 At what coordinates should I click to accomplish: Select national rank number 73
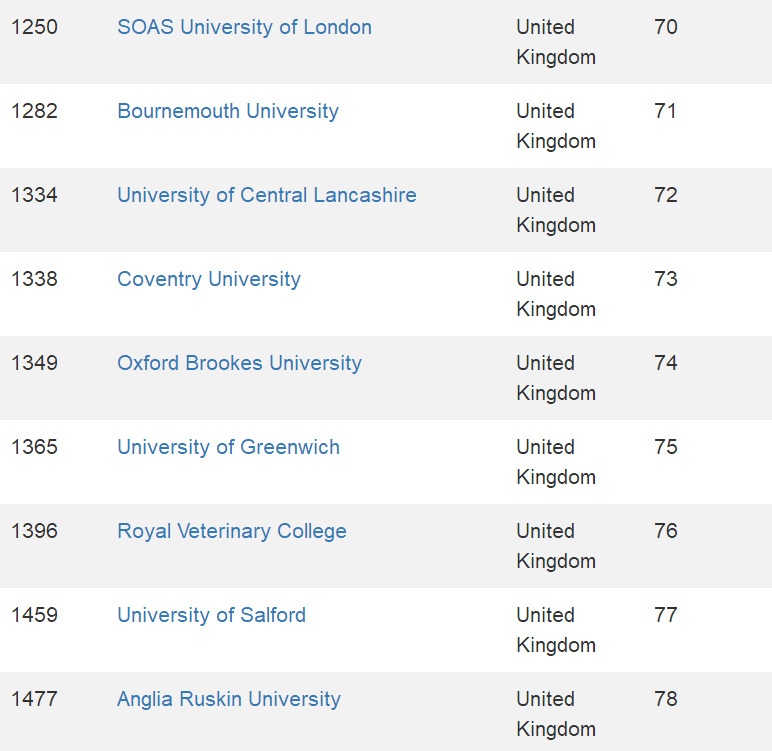pyautogui.click(x=666, y=279)
